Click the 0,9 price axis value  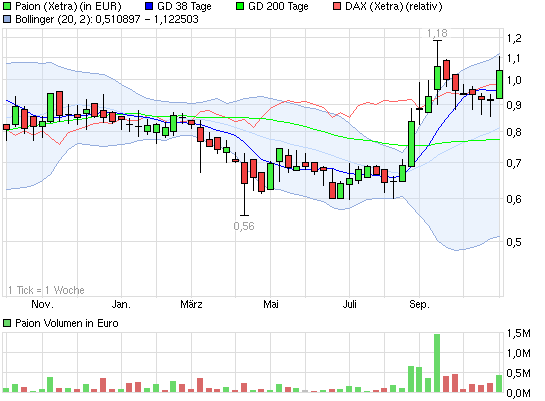tap(514, 105)
